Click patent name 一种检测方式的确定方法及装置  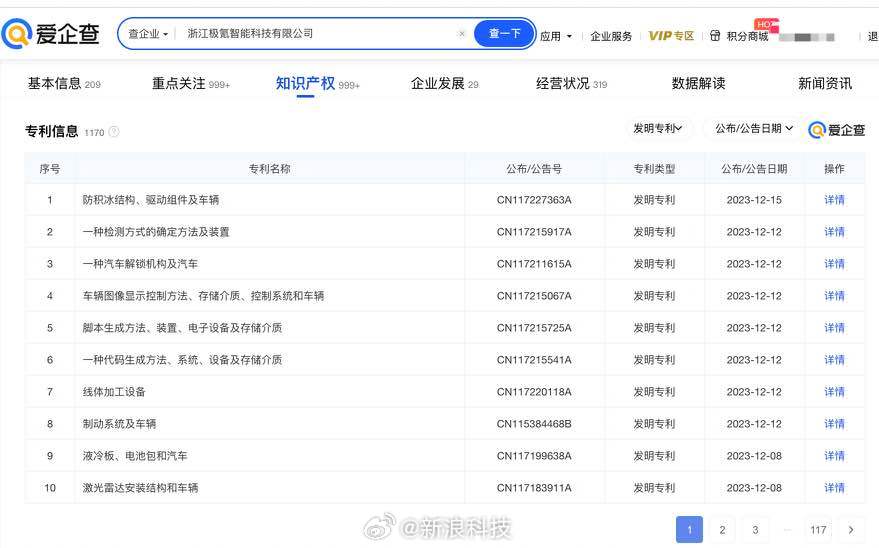coord(156,232)
